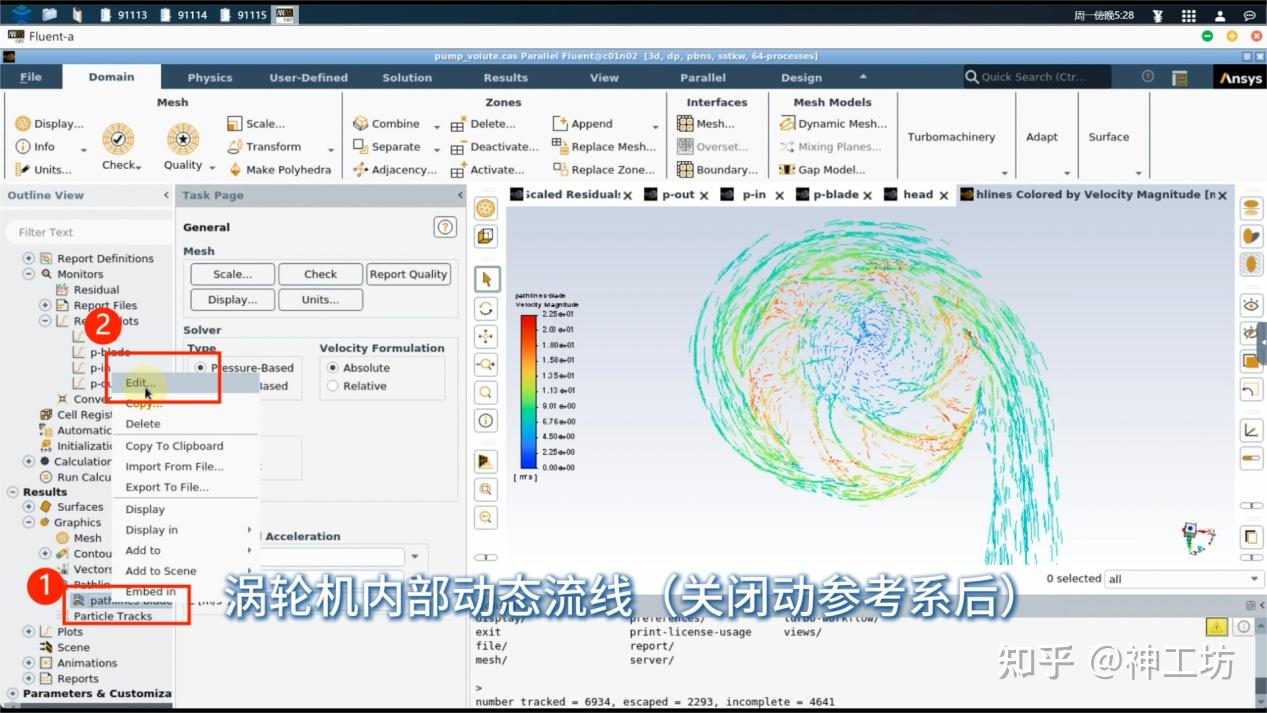
Task: Select the zoom to area tool
Action: 486,364
